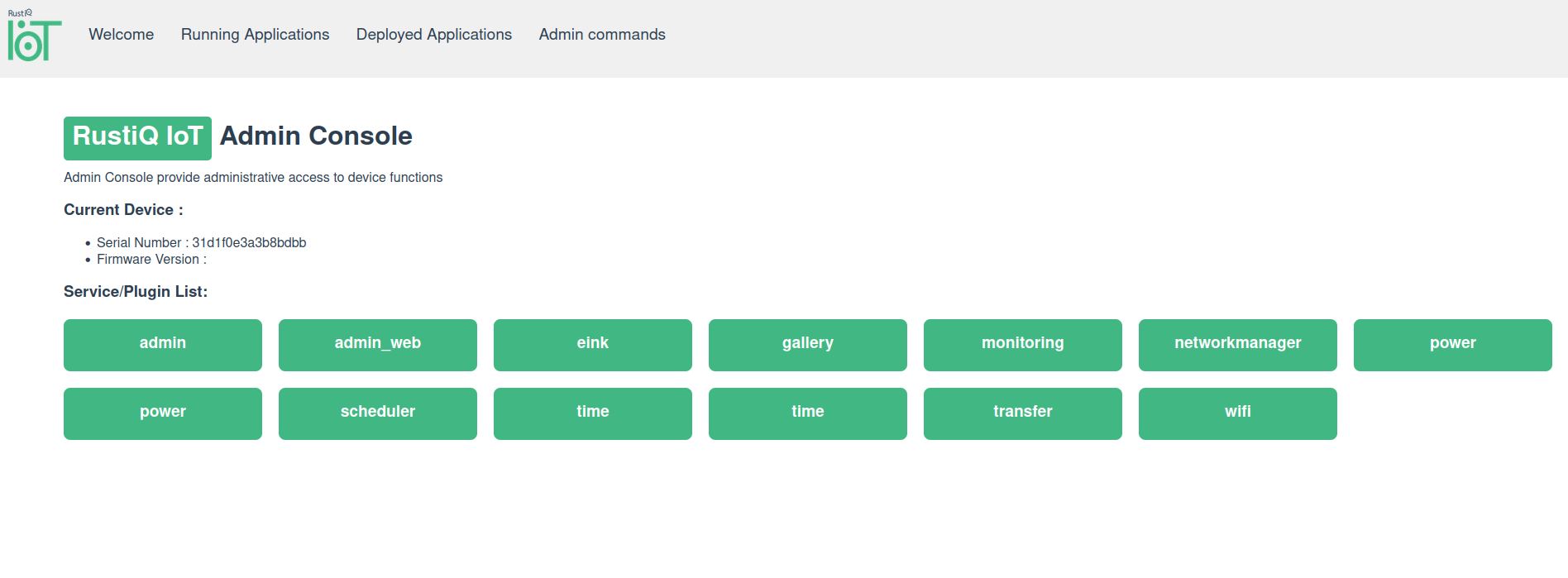Click the power button left of scheduler
Screen dimensions: 1568x578
coord(163,413)
